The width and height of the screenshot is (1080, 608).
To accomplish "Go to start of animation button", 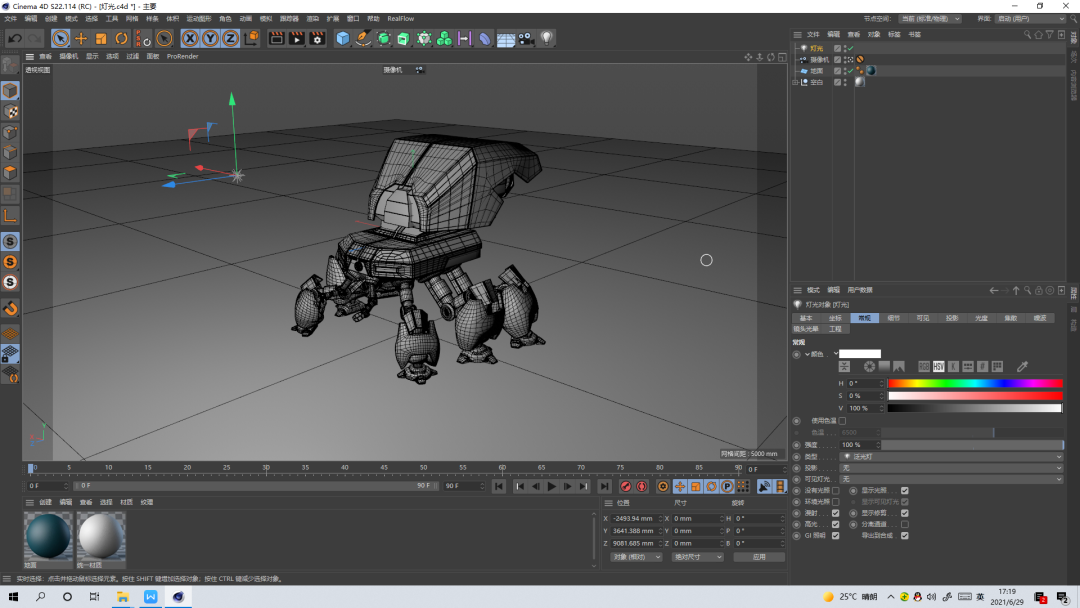I will 499,486.
